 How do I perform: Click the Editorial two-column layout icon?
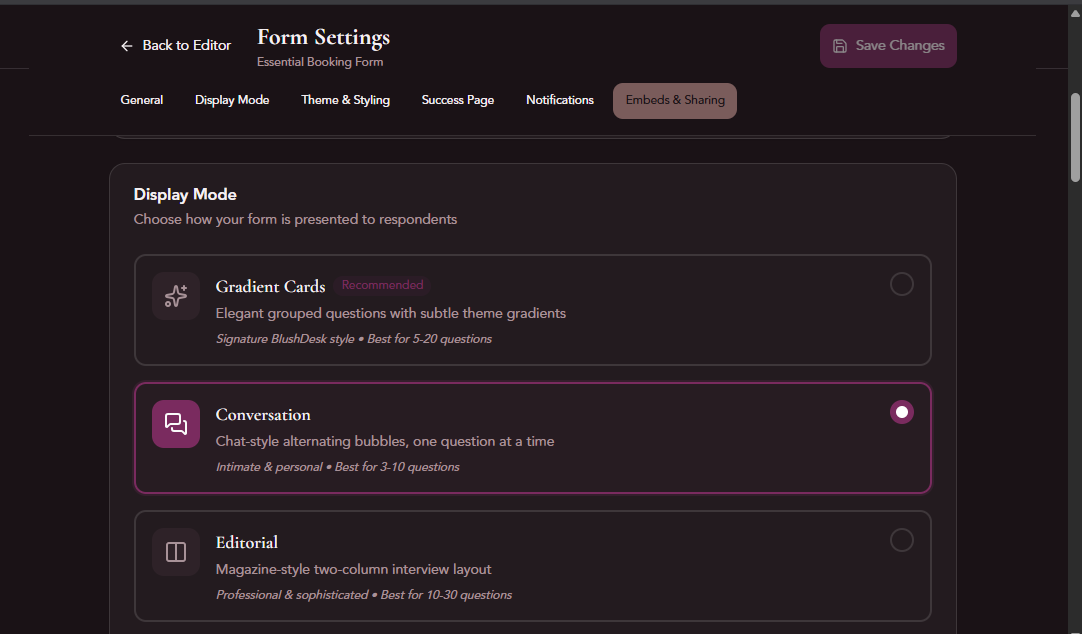pos(176,552)
